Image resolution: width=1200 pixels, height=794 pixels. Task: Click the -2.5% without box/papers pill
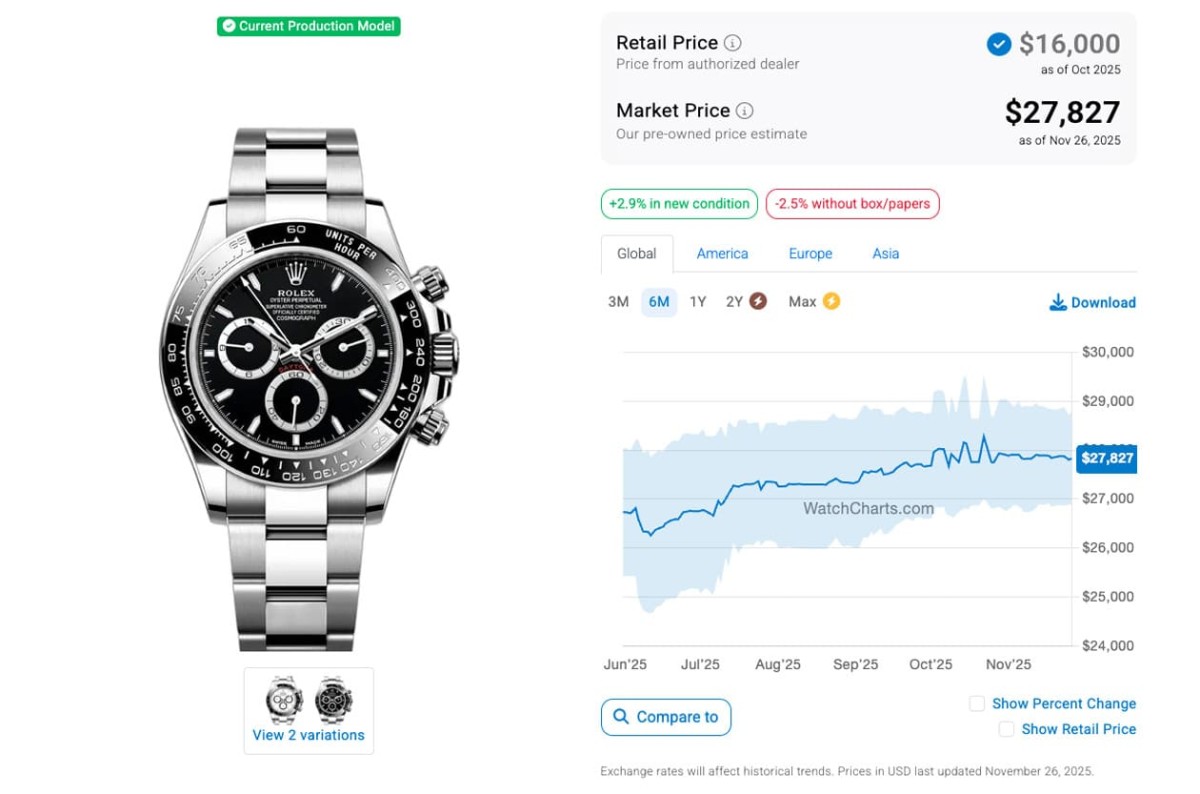pos(852,204)
